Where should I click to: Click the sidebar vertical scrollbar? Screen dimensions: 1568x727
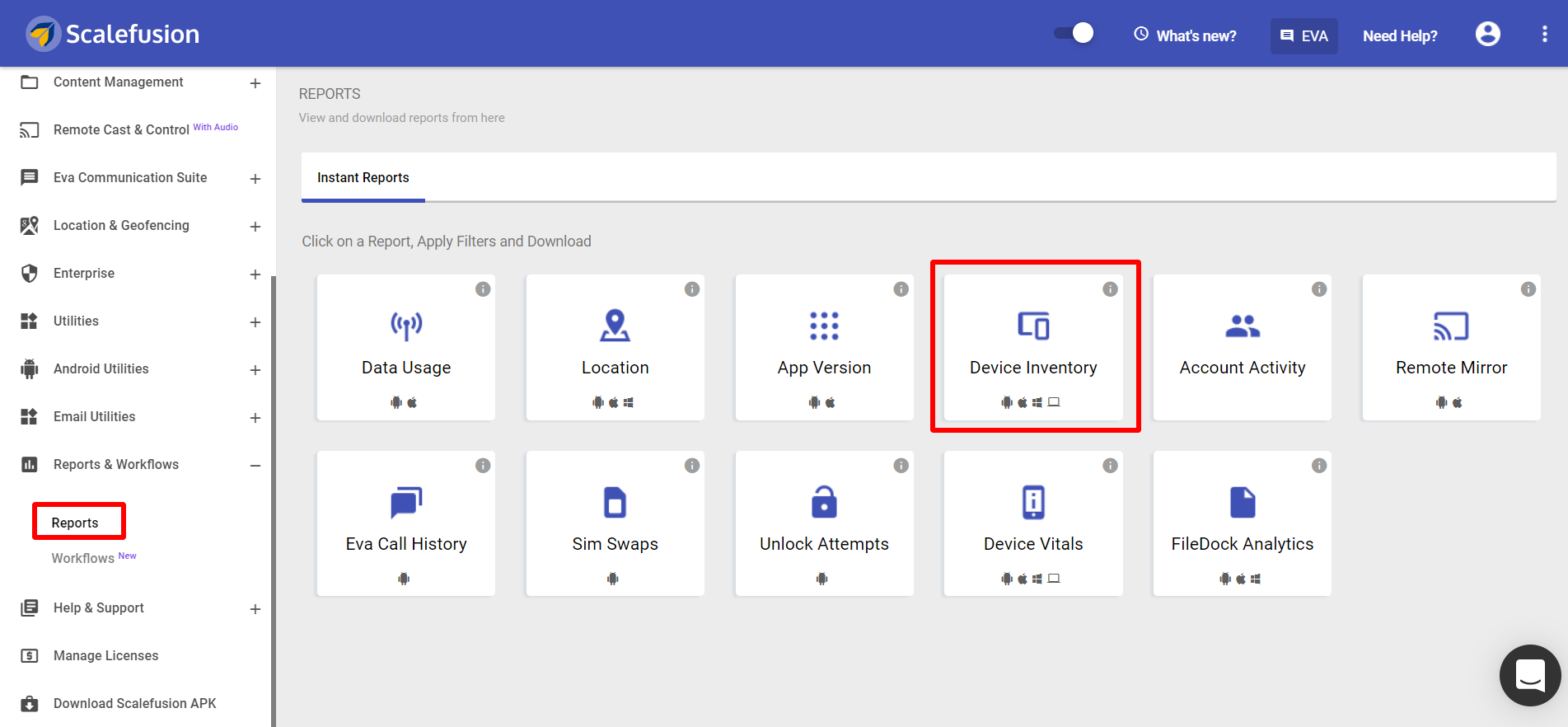[x=273, y=501]
